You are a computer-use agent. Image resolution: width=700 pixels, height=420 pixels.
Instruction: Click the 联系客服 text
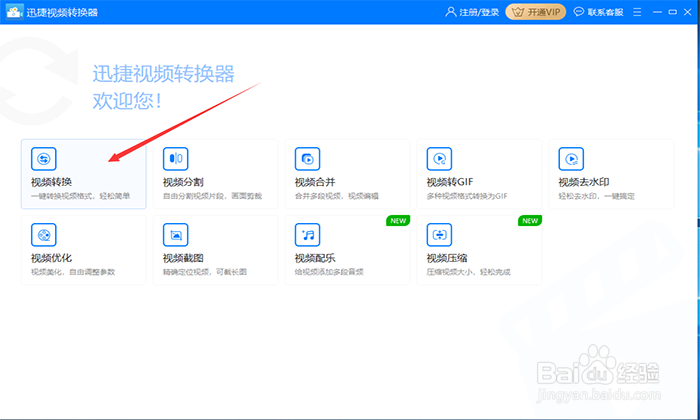pos(605,12)
